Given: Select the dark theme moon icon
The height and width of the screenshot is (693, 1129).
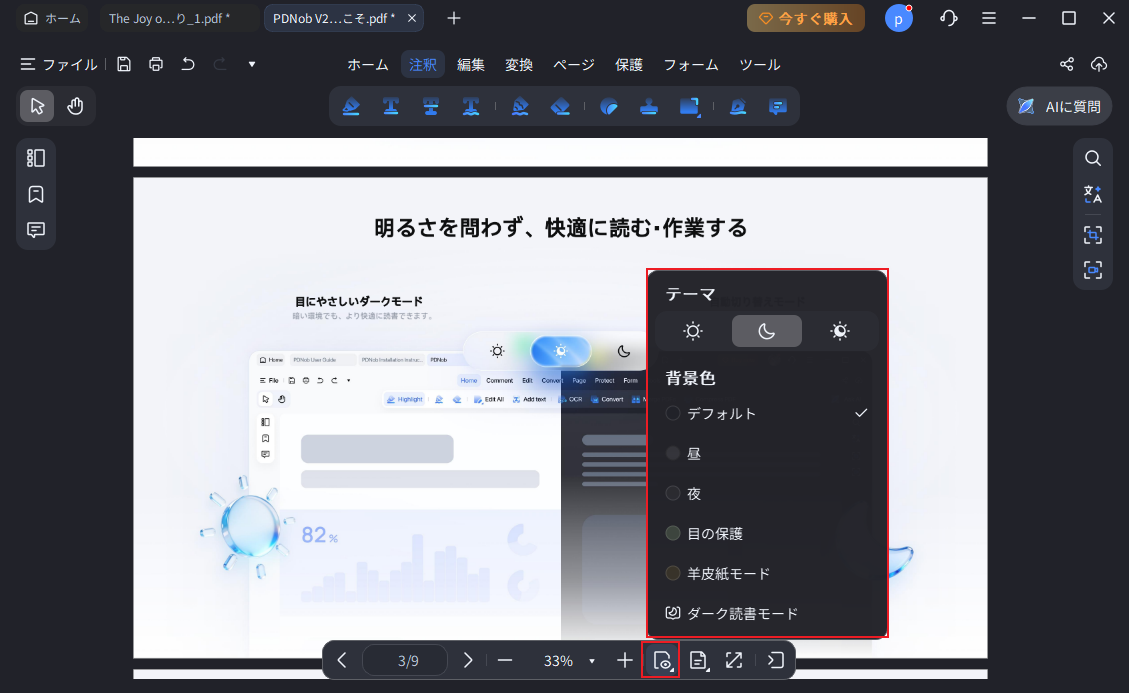Looking at the screenshot, I should (x=766, y=330).
